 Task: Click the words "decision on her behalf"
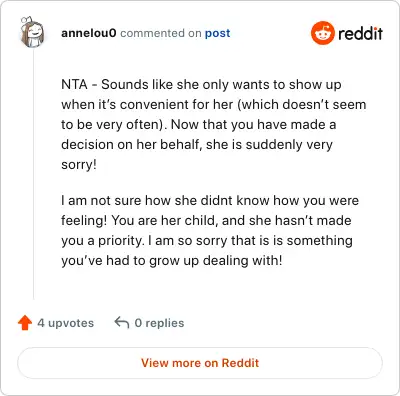[131, 145]
